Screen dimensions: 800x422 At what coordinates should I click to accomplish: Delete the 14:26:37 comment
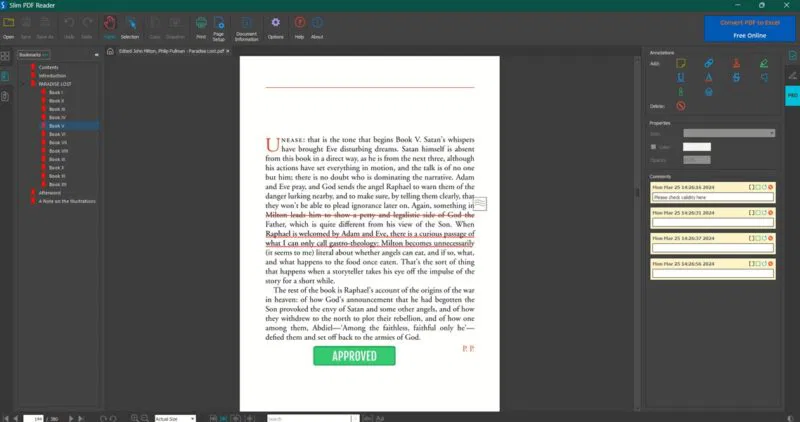pyautogui.click(x=770, y=238)
